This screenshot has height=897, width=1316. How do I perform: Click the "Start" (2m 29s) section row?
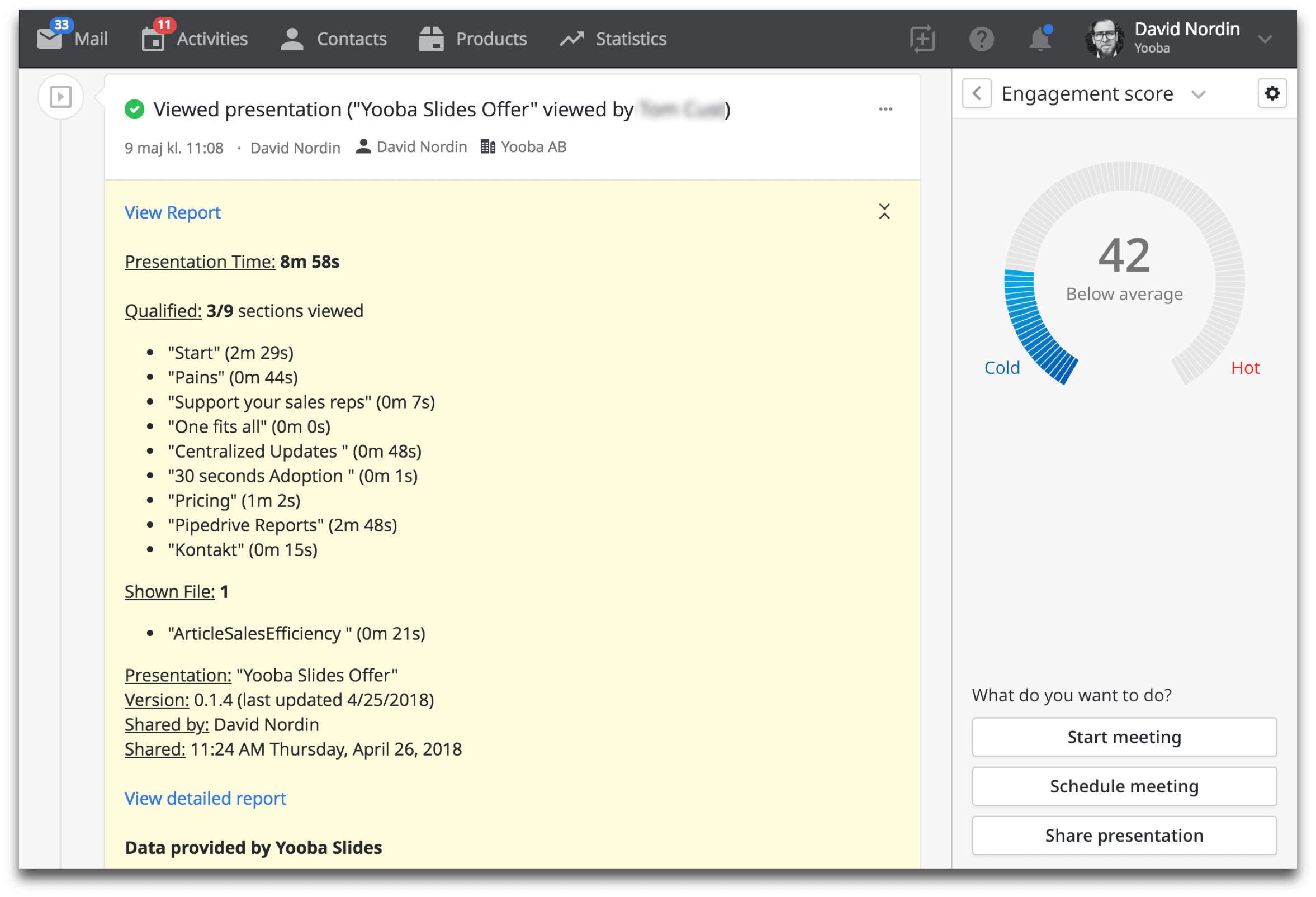click(230, 353)
